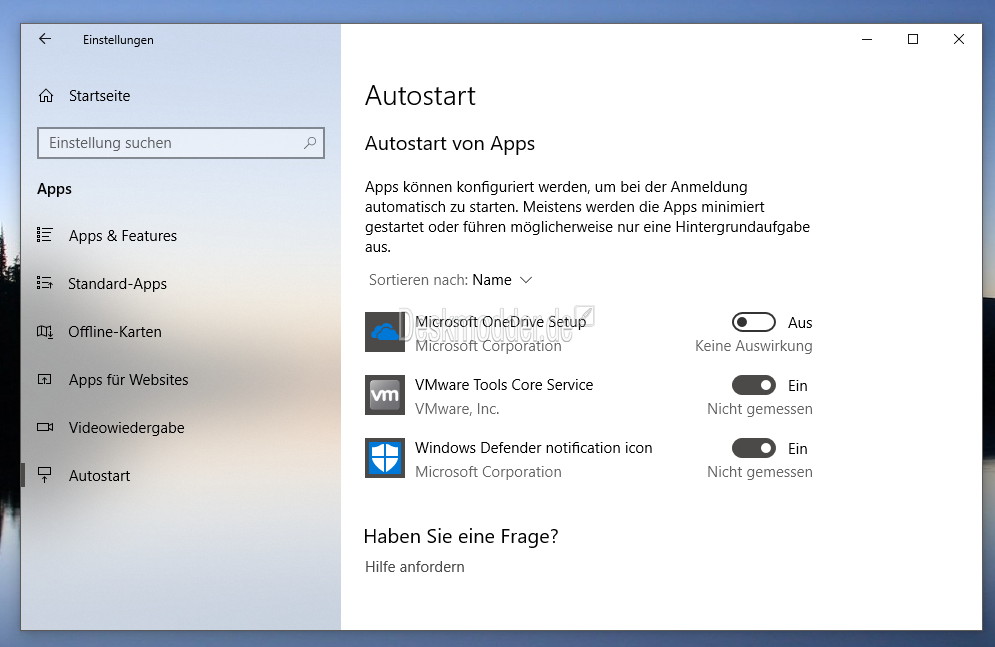Click the Microsoft OneDrive Setup app icon
995x647 pixels.
(385, 332)
